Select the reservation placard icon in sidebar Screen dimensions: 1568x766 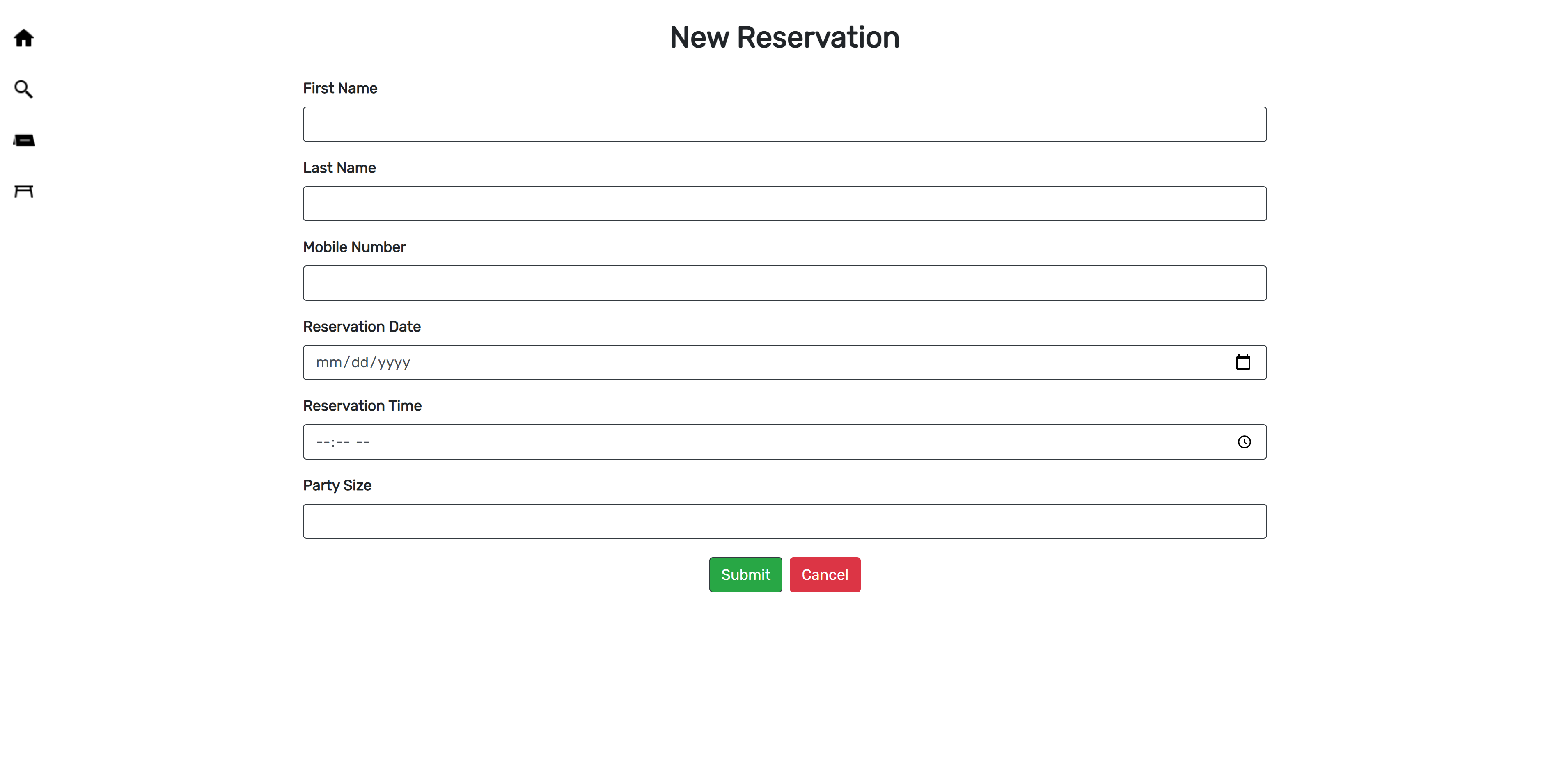click(x=24, y=140)
